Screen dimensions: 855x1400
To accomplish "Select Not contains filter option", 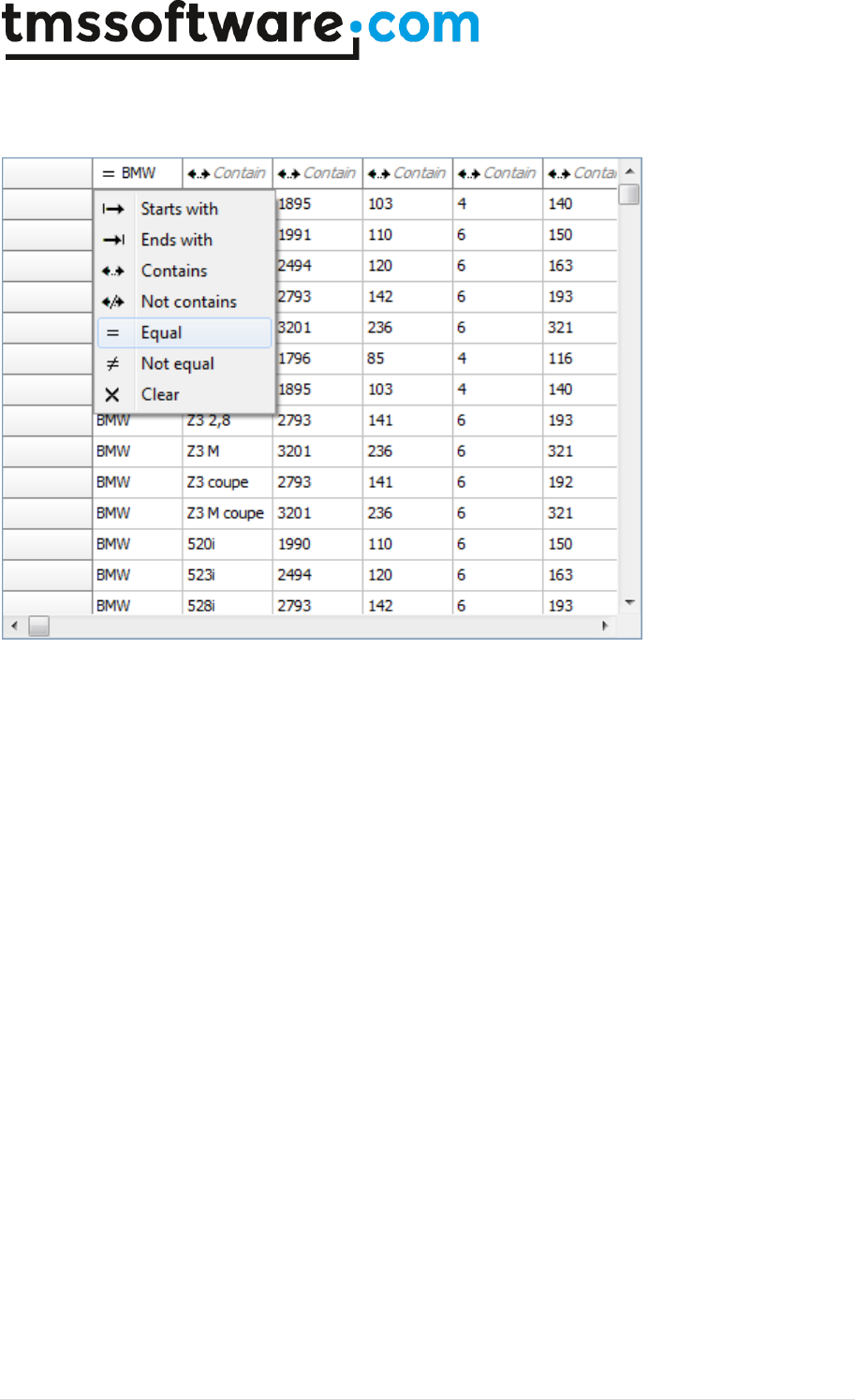I will [184, 302].
